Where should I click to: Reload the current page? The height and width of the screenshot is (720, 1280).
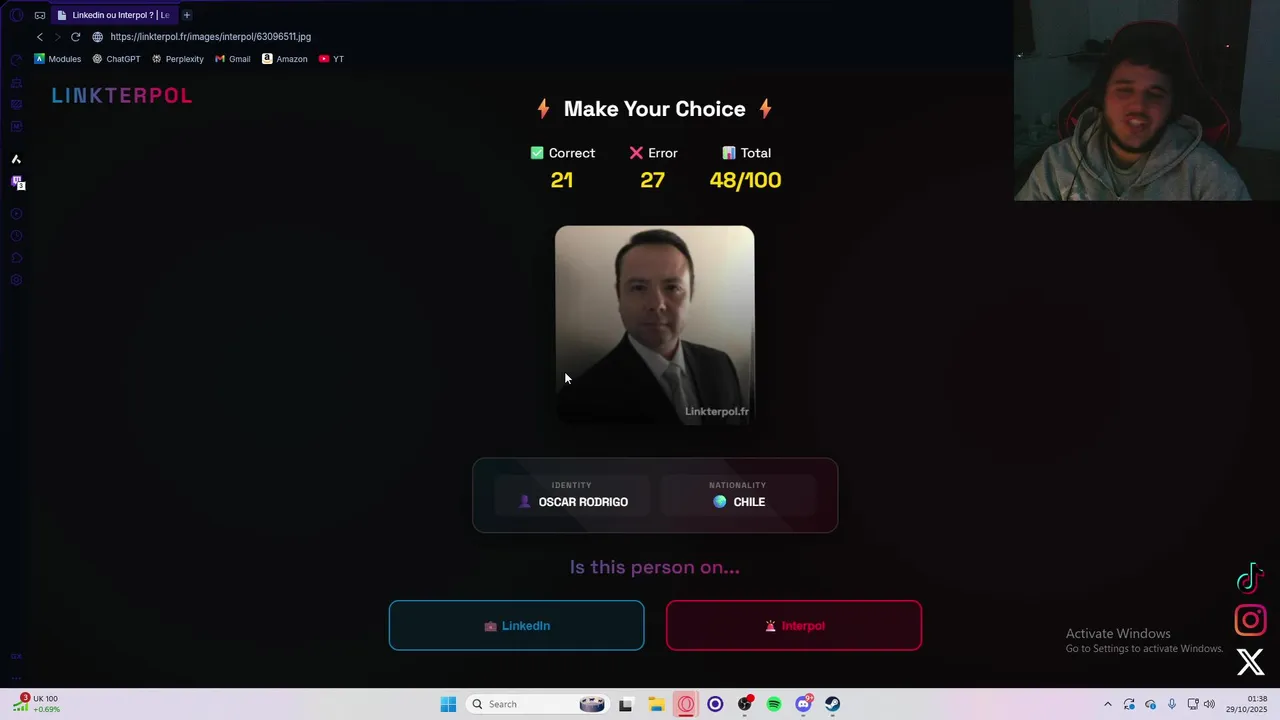75,37
